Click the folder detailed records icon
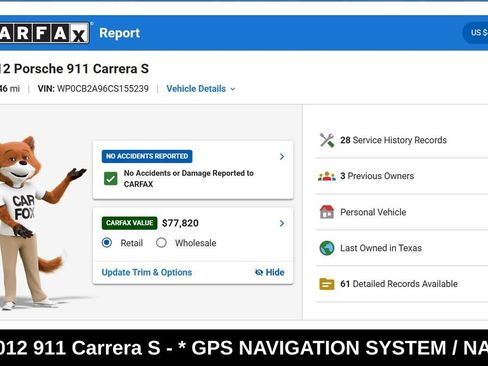488x366 pixels. tap(327, 284)
